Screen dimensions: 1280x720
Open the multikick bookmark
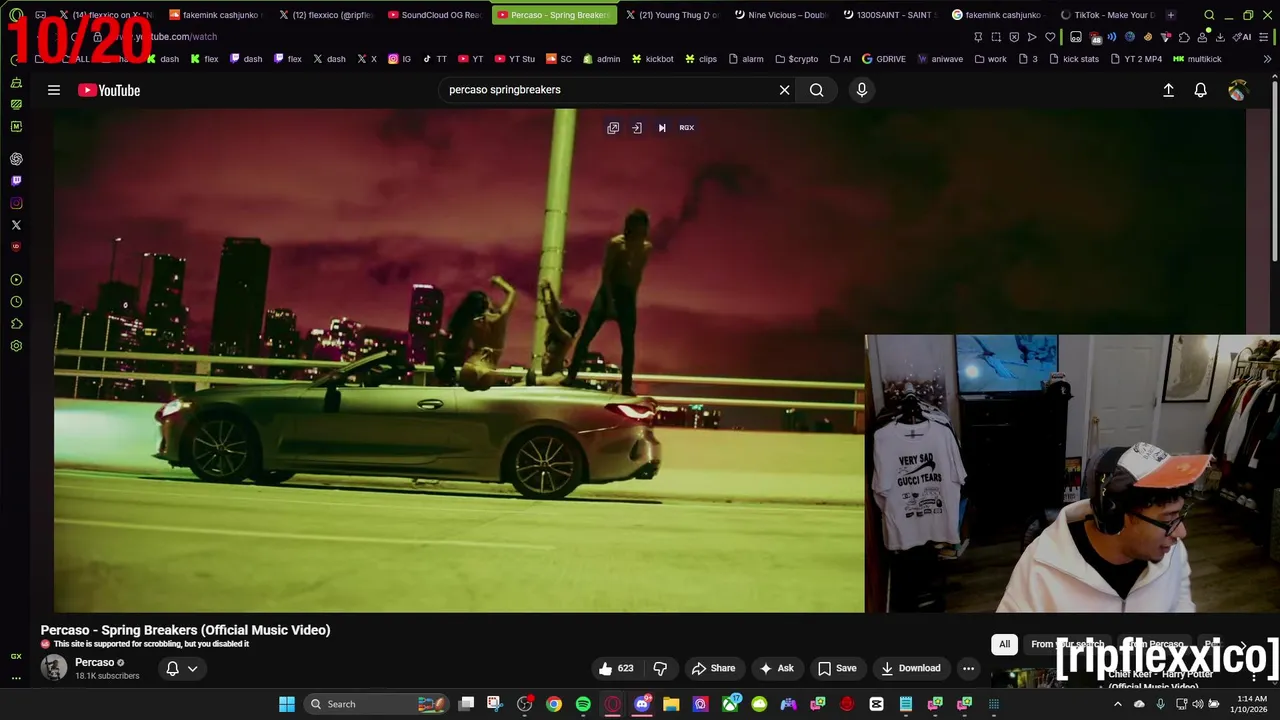[1197, 59]
